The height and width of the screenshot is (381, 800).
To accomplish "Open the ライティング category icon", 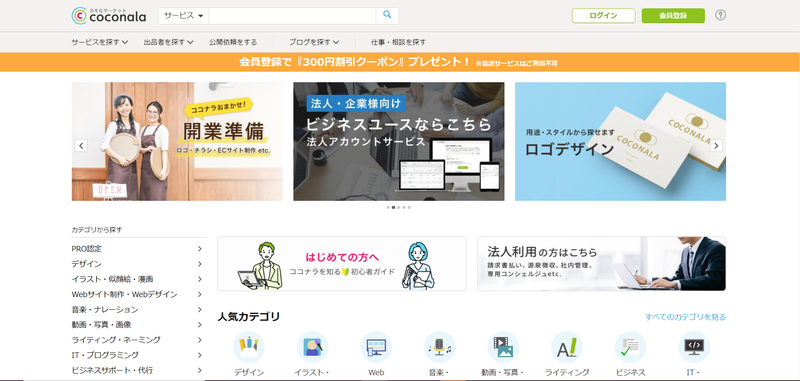I will click(567, 347).
